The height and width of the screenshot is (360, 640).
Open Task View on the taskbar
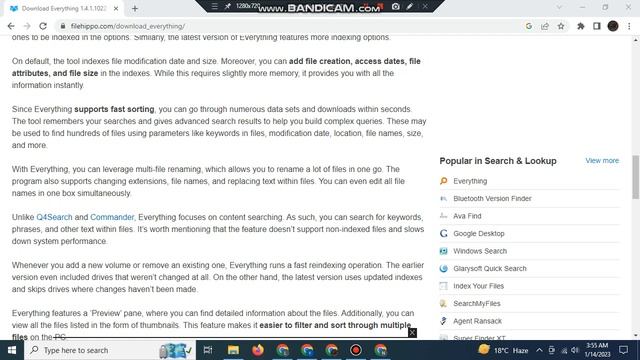pos(208,350)
